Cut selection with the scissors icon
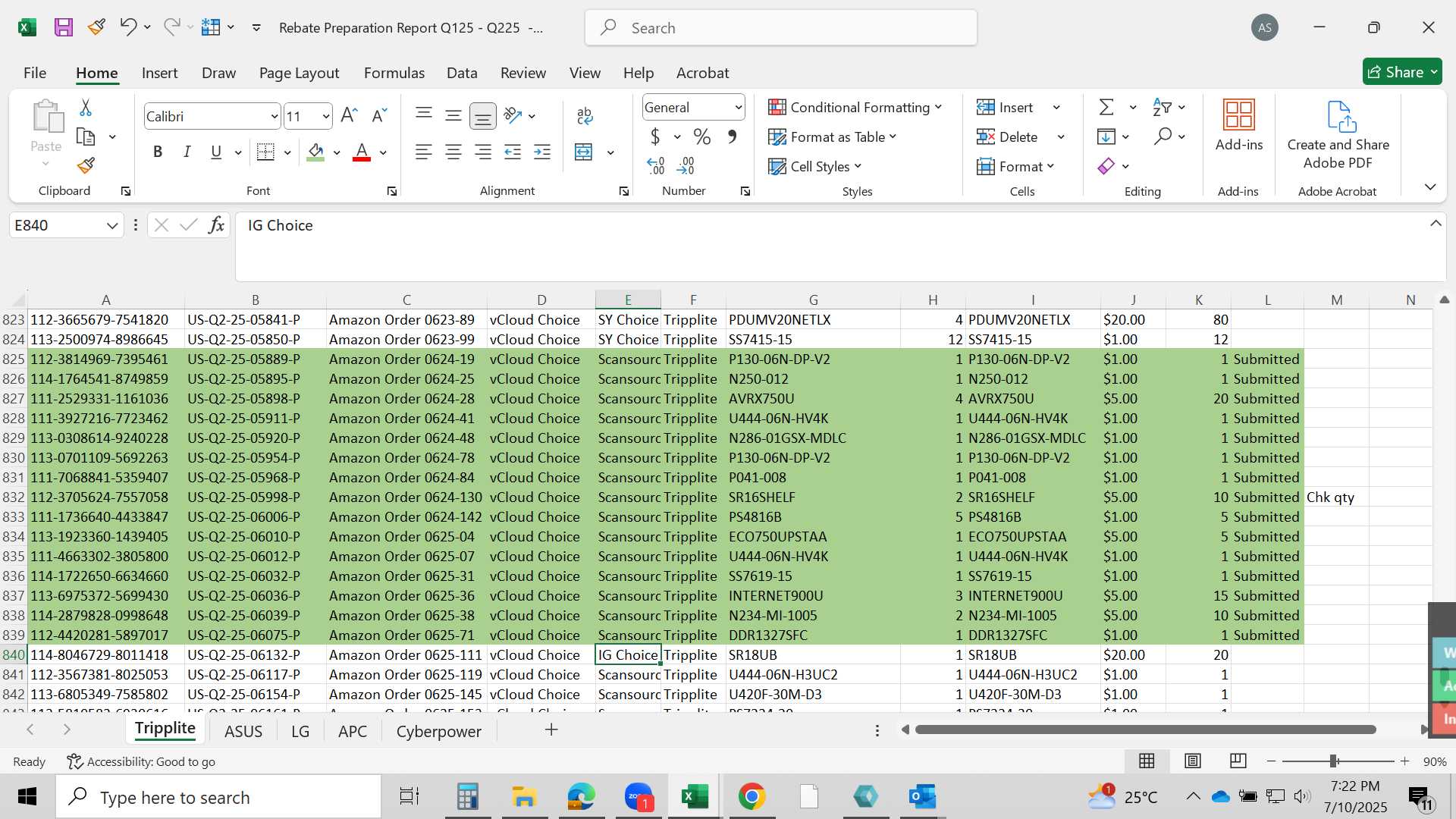Screen dimensions: 1456x819 [86, 108]
